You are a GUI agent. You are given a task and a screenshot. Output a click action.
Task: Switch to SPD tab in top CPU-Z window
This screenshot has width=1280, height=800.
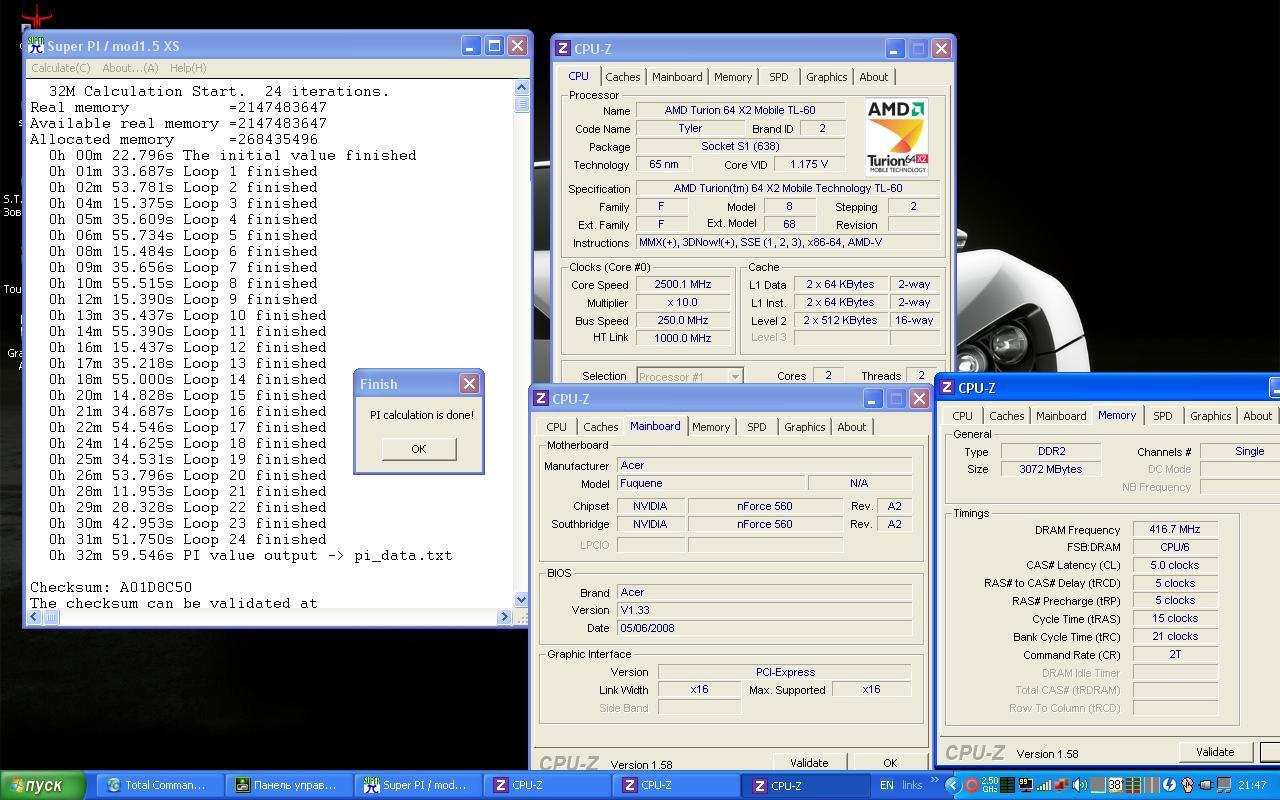point(778,77)
